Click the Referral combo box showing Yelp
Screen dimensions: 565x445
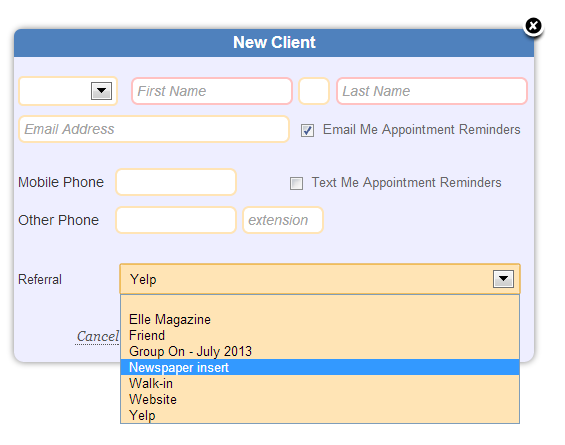click(x=320, y=279)
